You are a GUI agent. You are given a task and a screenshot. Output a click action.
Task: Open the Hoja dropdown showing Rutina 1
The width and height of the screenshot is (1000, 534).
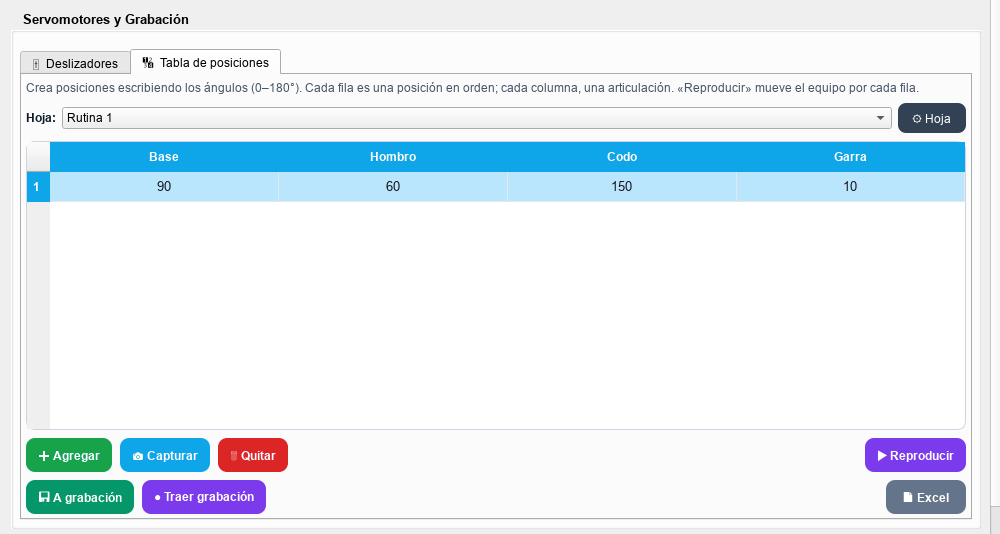[476, 118]
